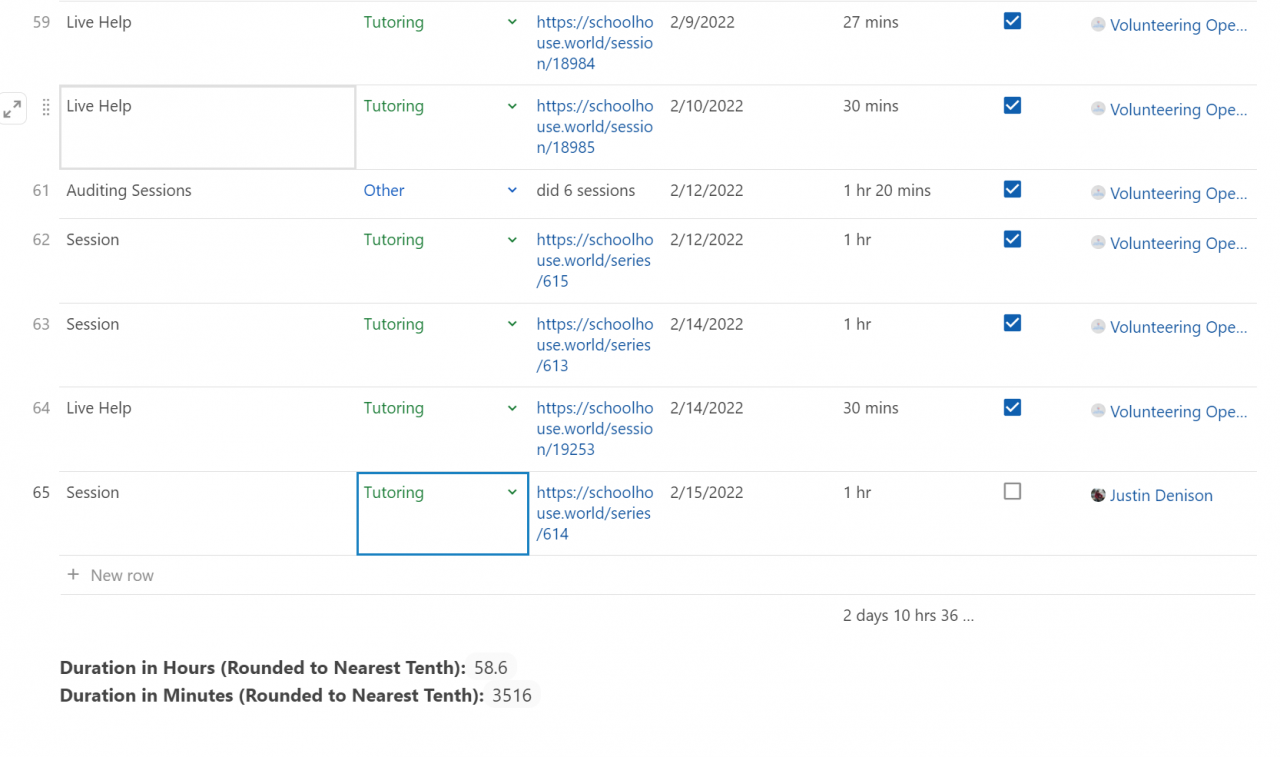Click the duration total summary under the column

coord(908,616)
